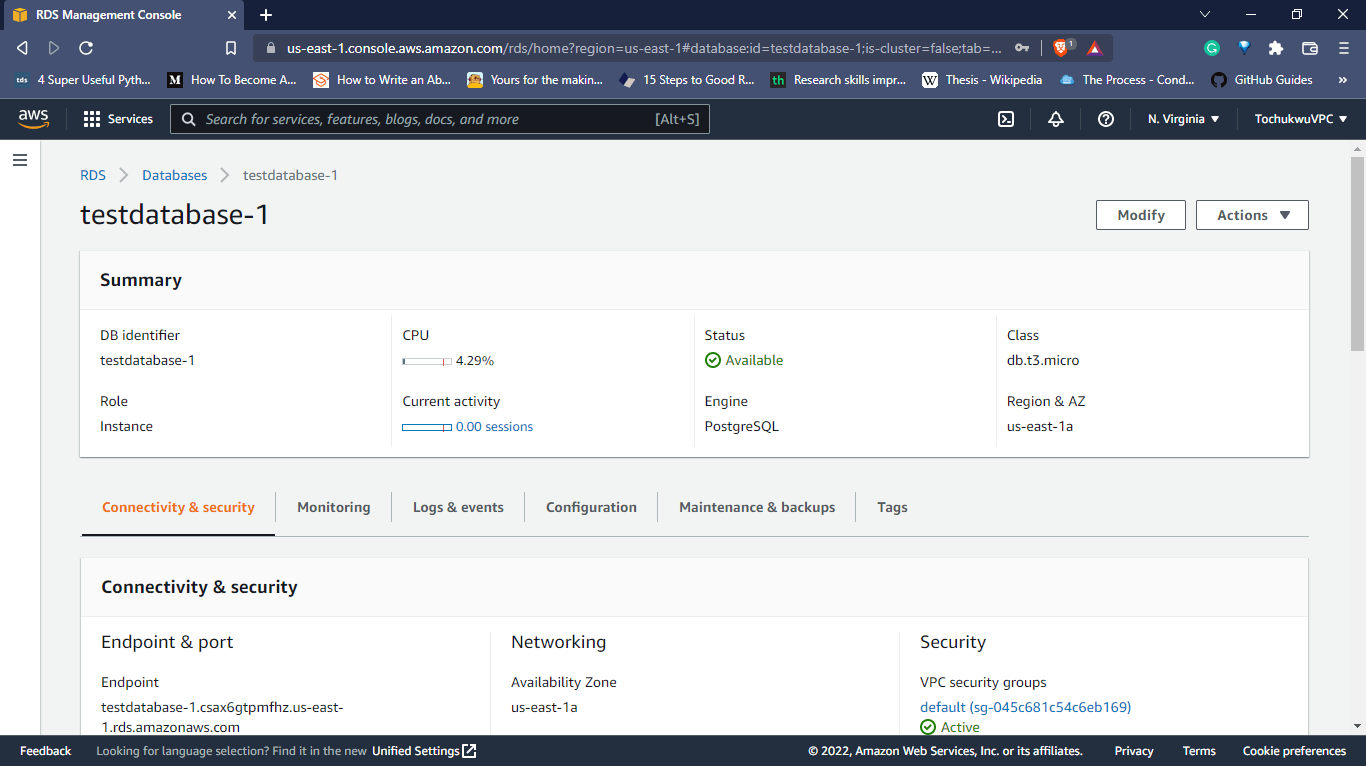Reload the page
The image size is (1366, 766).
click(86, 48)
